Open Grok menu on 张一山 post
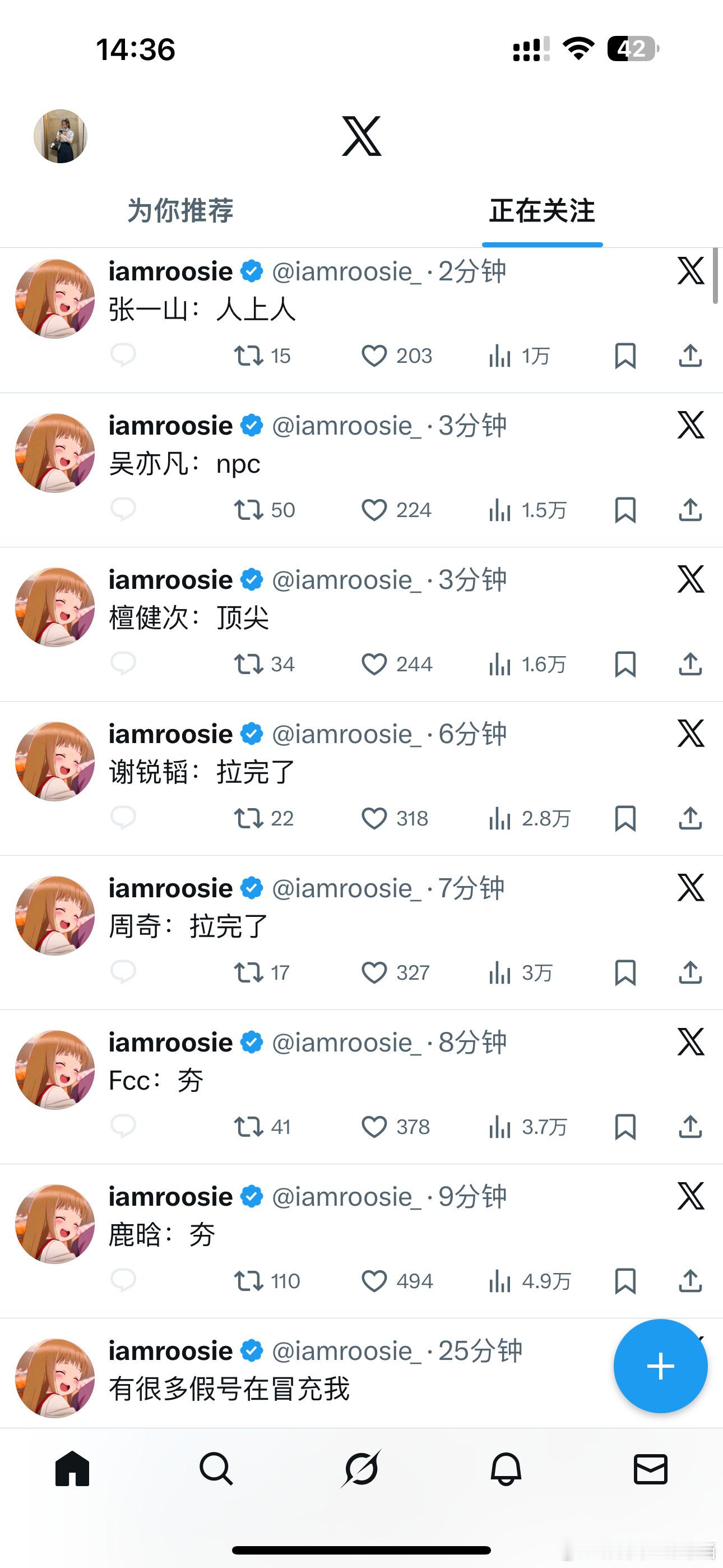Viewport: 723px width, 1568px height. (690, 271)
